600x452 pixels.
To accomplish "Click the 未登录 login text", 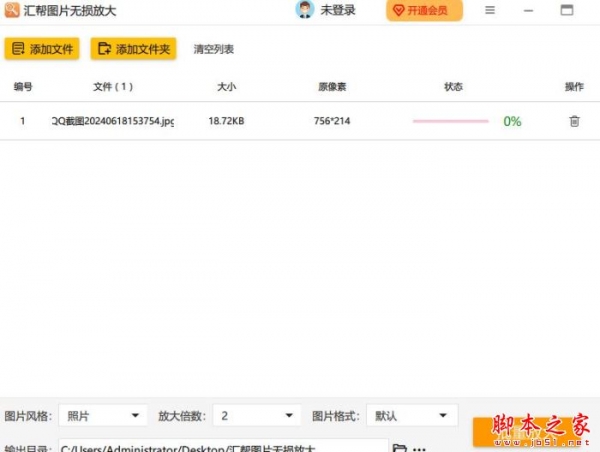I will click(x=338, y=10).
